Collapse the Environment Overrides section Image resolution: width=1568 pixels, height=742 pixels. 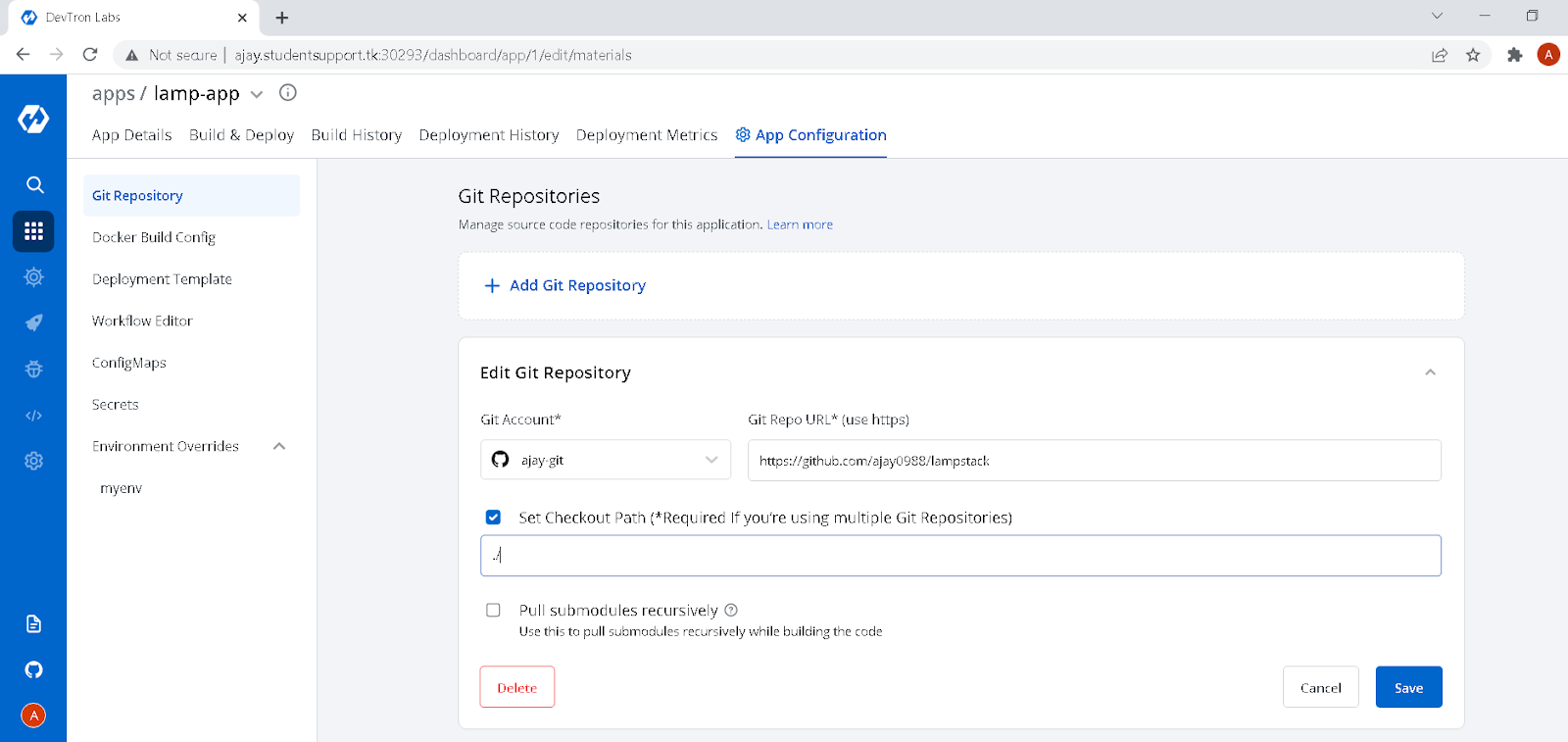click(279, 446)
